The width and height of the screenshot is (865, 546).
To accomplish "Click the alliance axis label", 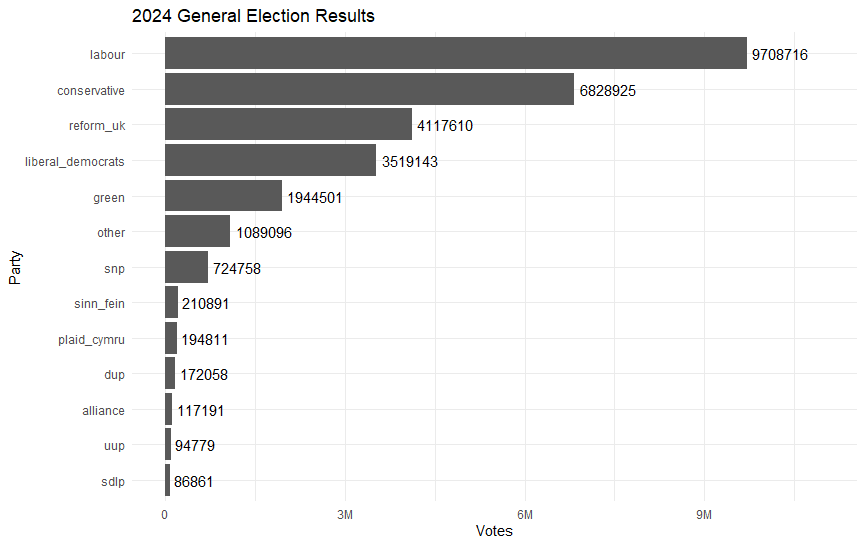I will (104, 410).
